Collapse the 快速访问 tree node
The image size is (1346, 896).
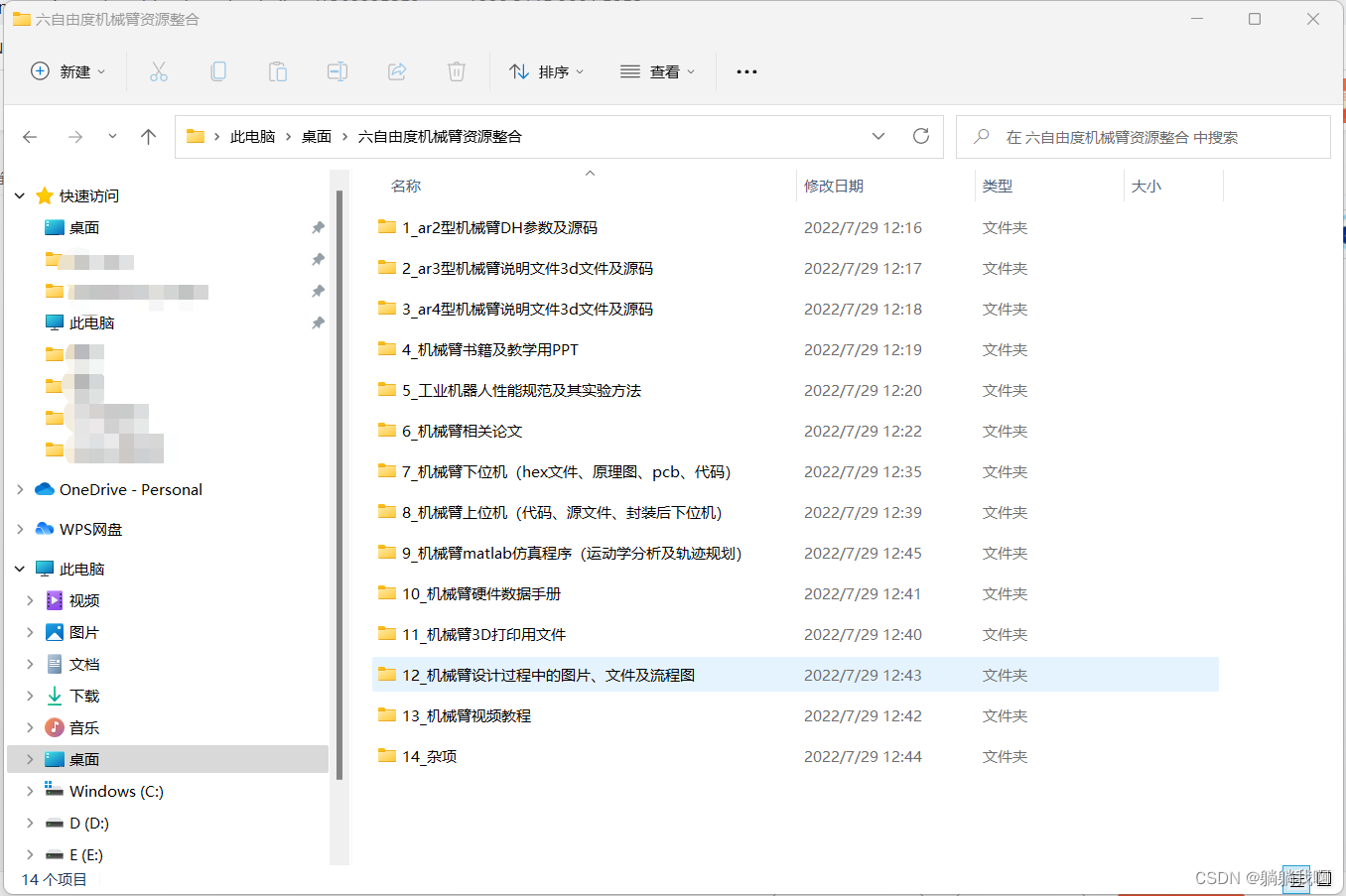tap(20, 195)
